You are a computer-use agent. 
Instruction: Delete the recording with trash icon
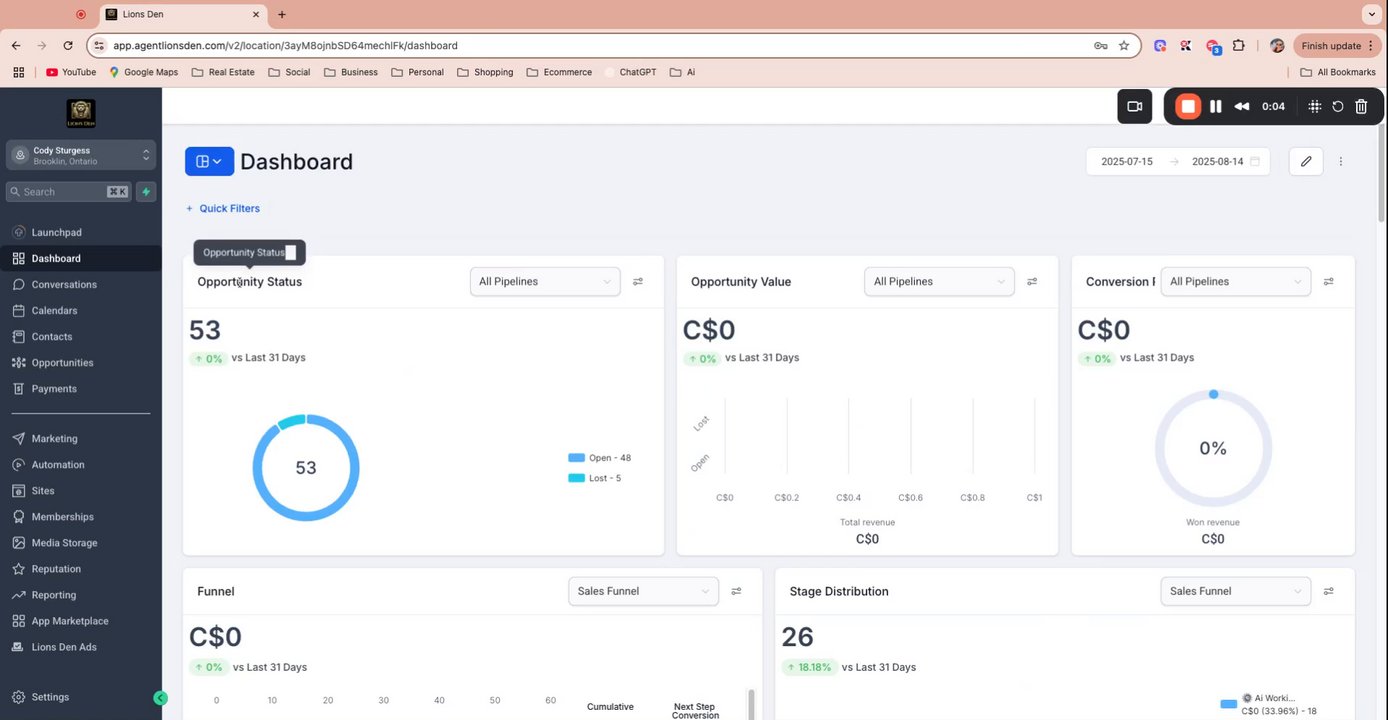[x=1361, y=106]
